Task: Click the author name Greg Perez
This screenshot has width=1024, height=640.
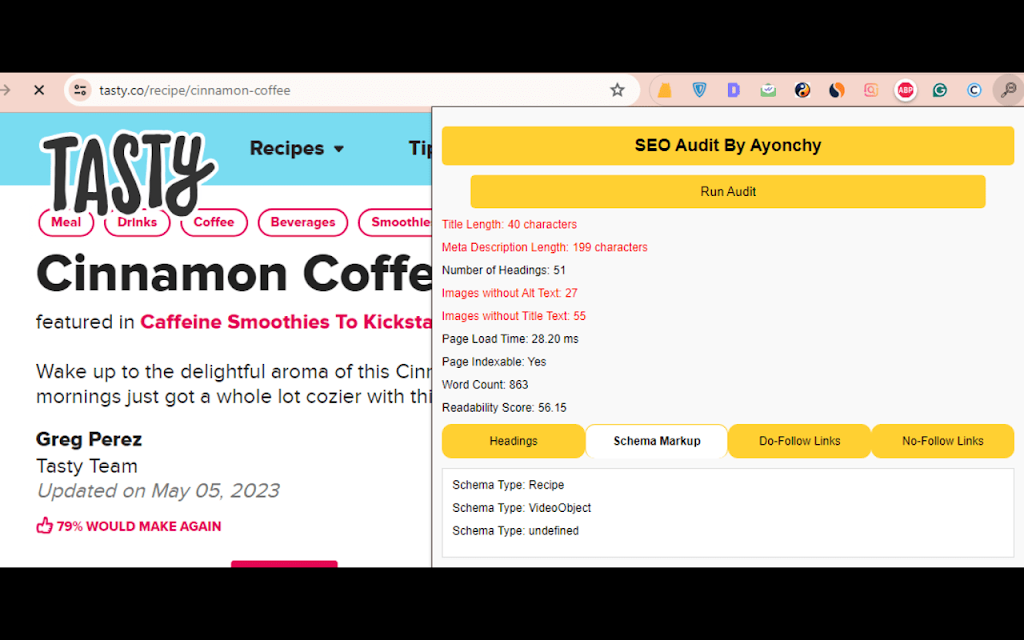Action: tap(89, 439)
